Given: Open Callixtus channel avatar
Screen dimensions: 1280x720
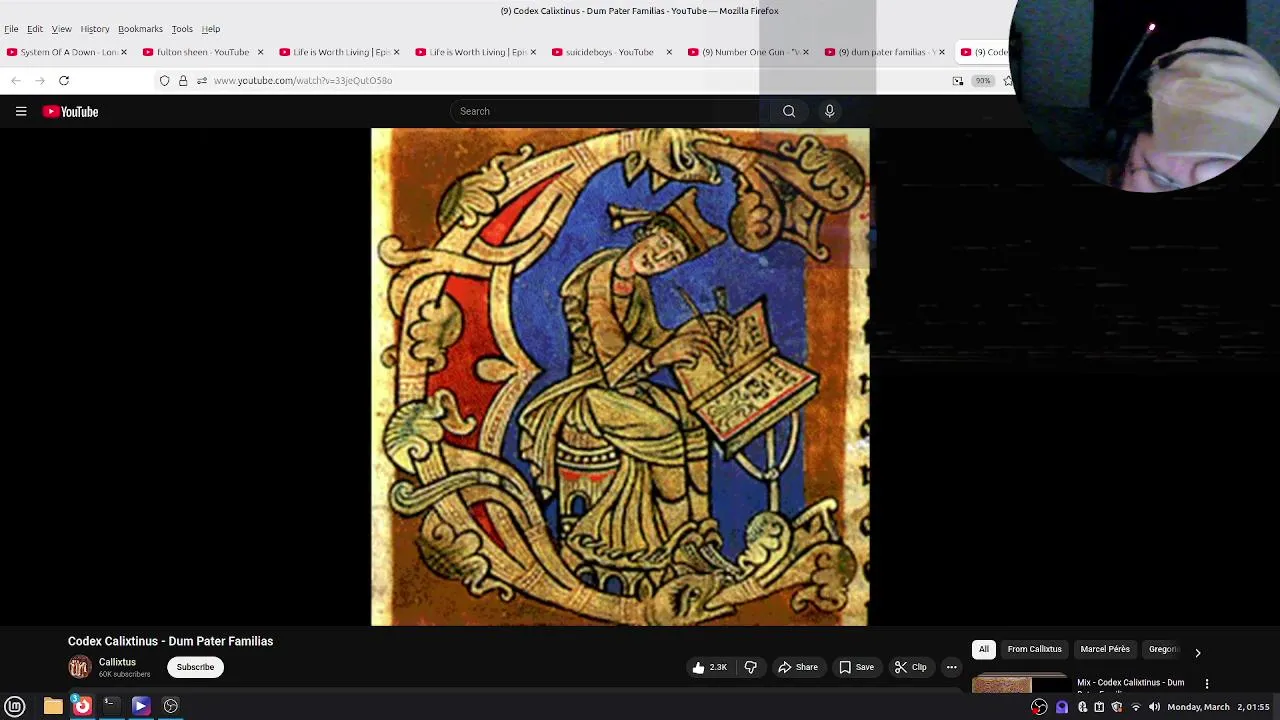Looking at the screenshot, I should click(79, 667).
